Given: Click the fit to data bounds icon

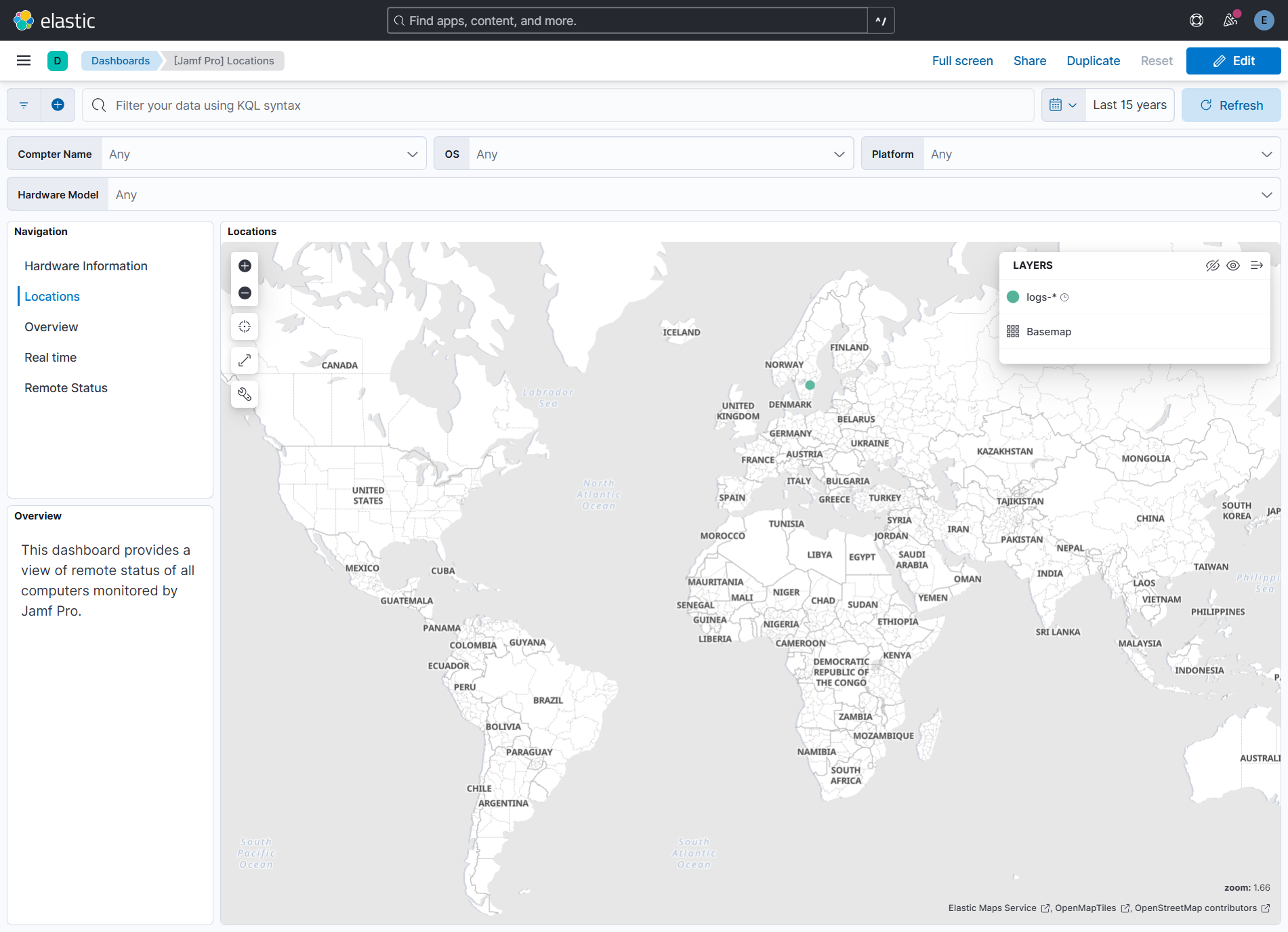Looking at the screenshot, I should pos(245,326).
